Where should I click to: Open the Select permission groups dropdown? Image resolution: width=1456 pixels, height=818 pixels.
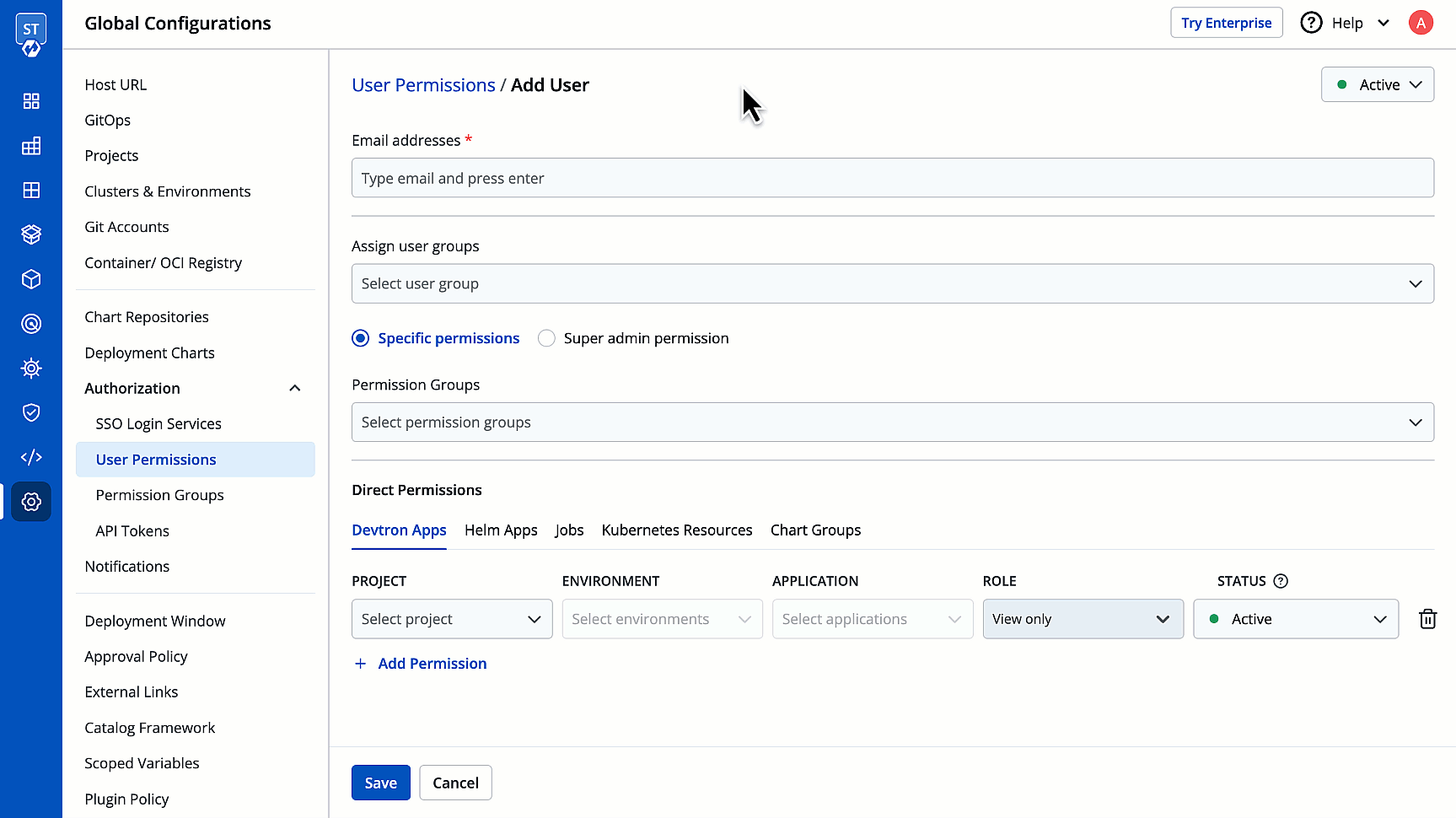[x=893, y=422]
